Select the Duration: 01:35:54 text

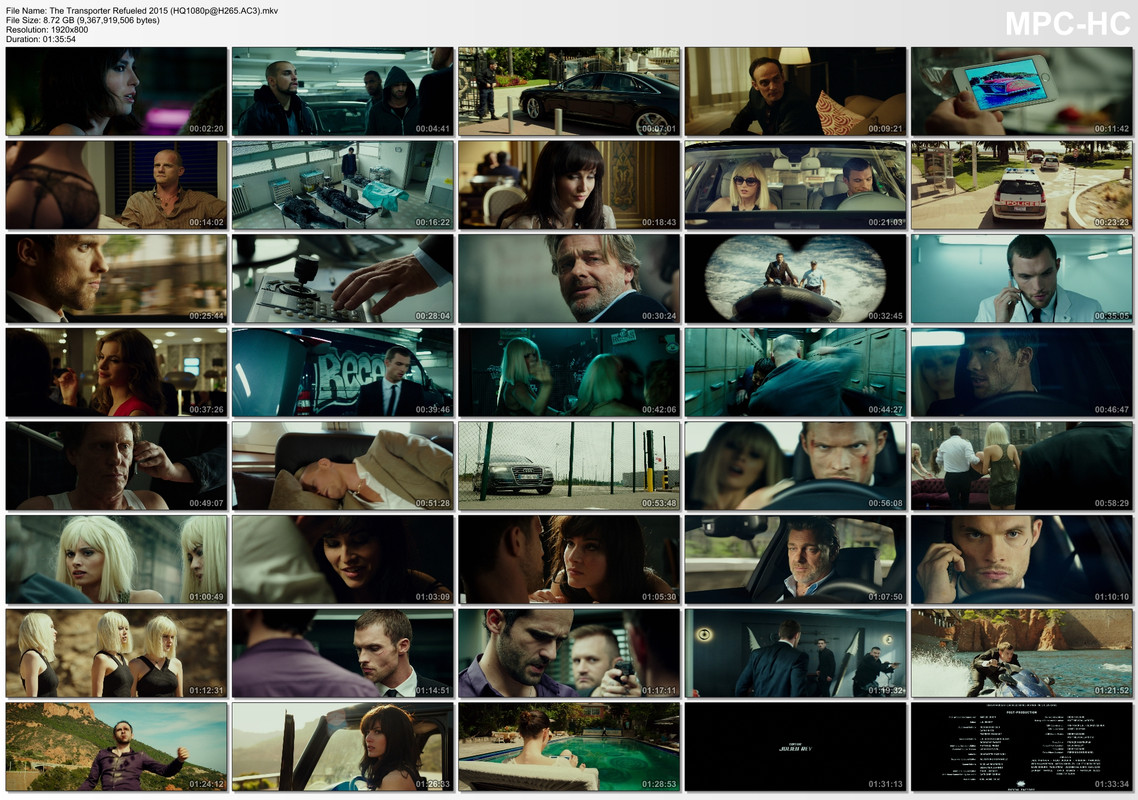(x=41, y=39)
